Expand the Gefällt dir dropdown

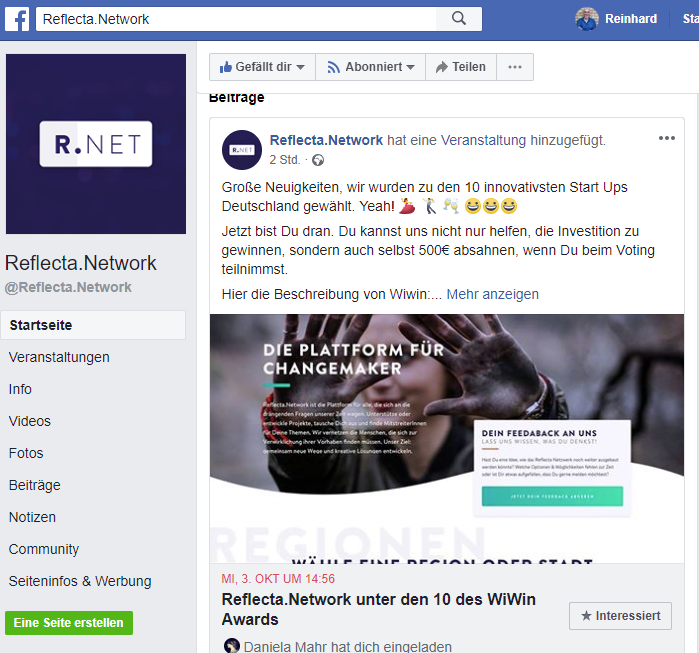262,67
